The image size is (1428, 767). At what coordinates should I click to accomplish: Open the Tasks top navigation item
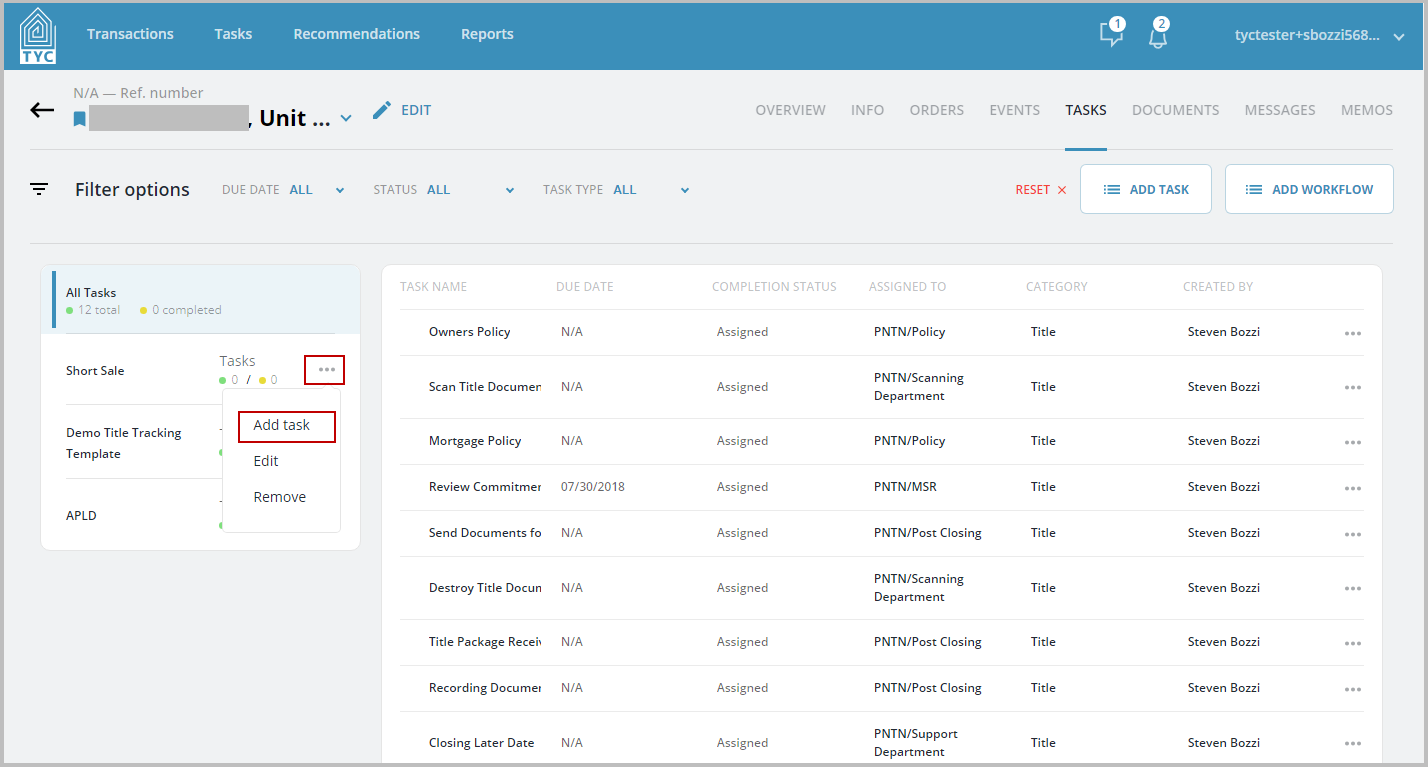[x=233, y=34]
